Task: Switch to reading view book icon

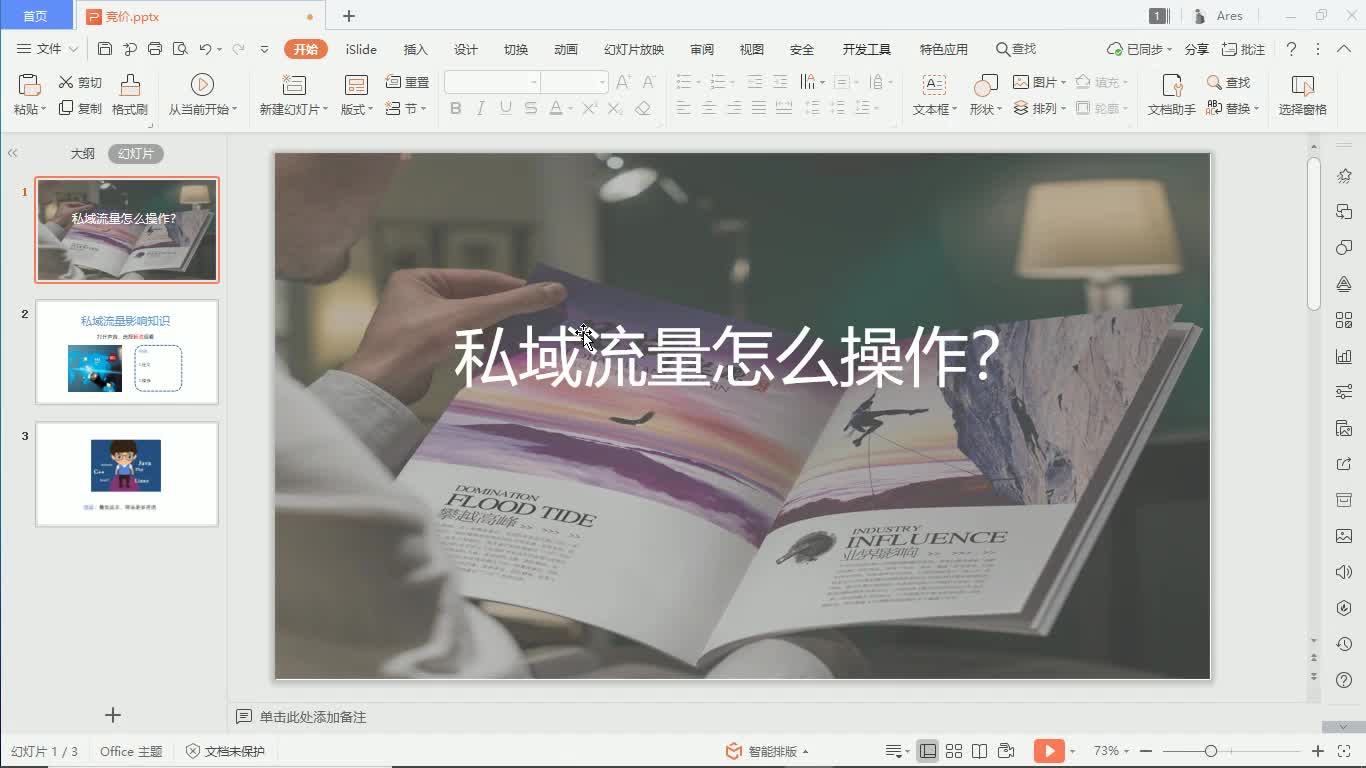Action: (980, 751)
